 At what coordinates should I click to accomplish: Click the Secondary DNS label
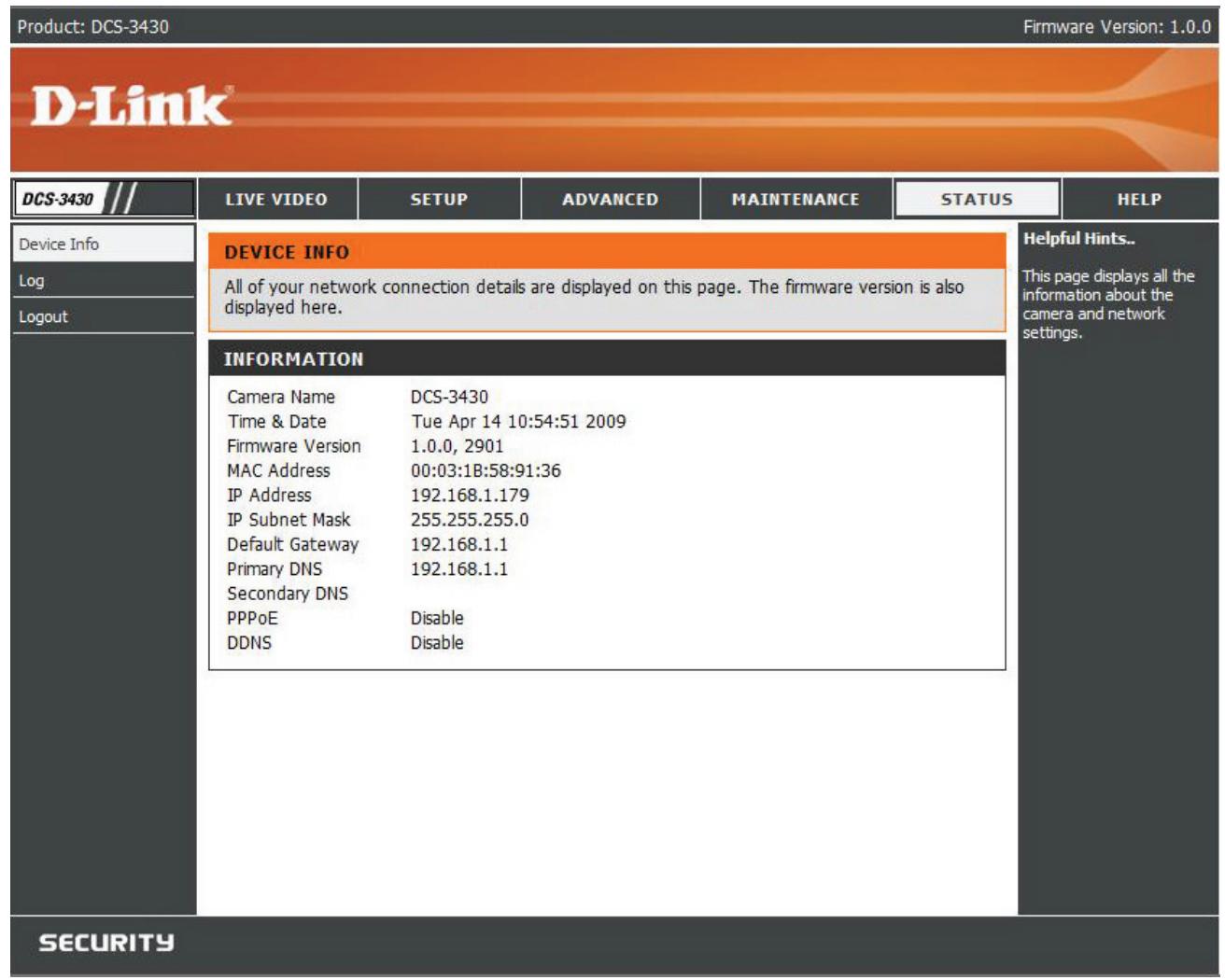tap(288, 593)
